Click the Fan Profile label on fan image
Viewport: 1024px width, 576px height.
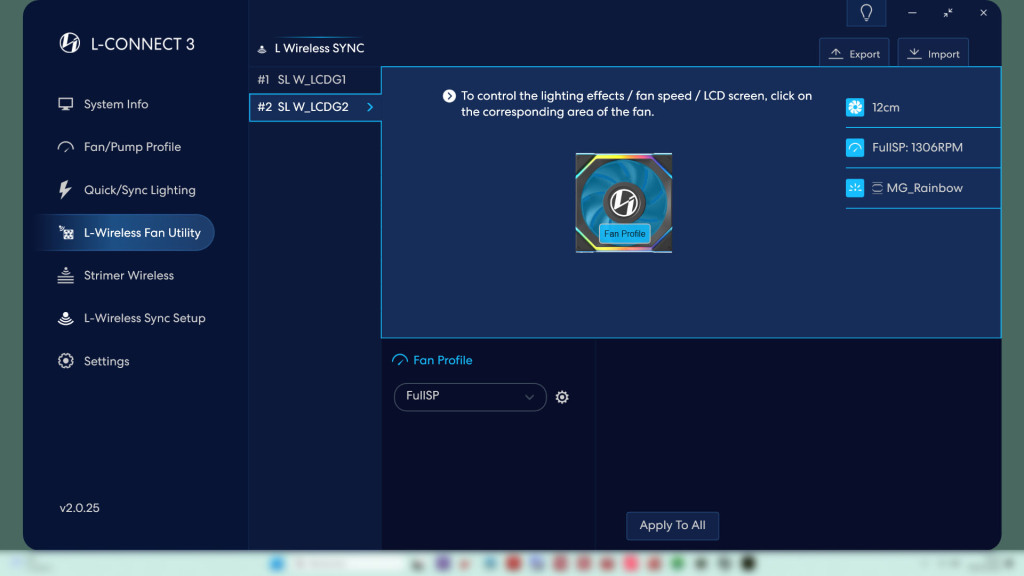point(624,234)
